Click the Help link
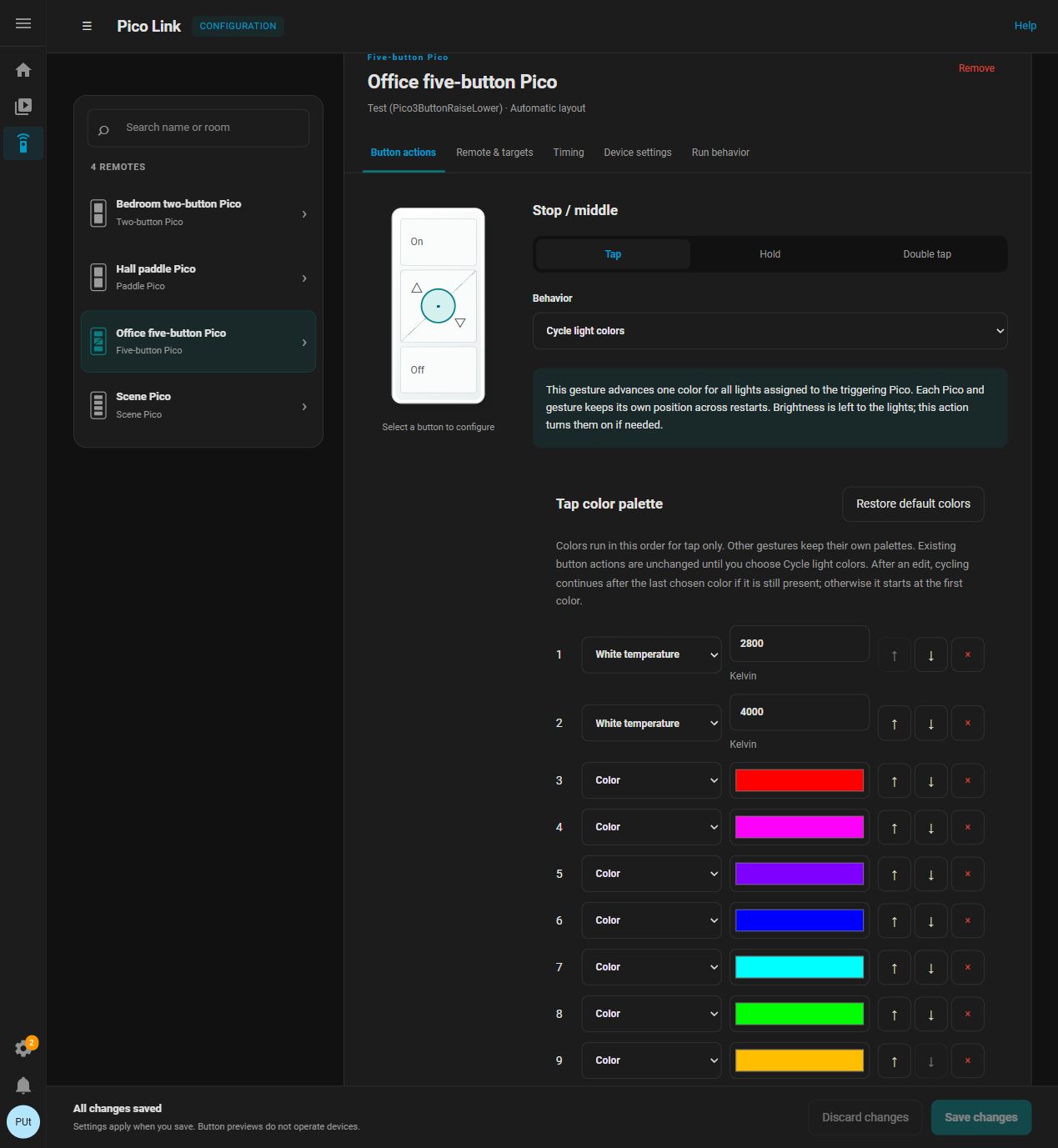 pyautogui.click(x=1025, y=26)
